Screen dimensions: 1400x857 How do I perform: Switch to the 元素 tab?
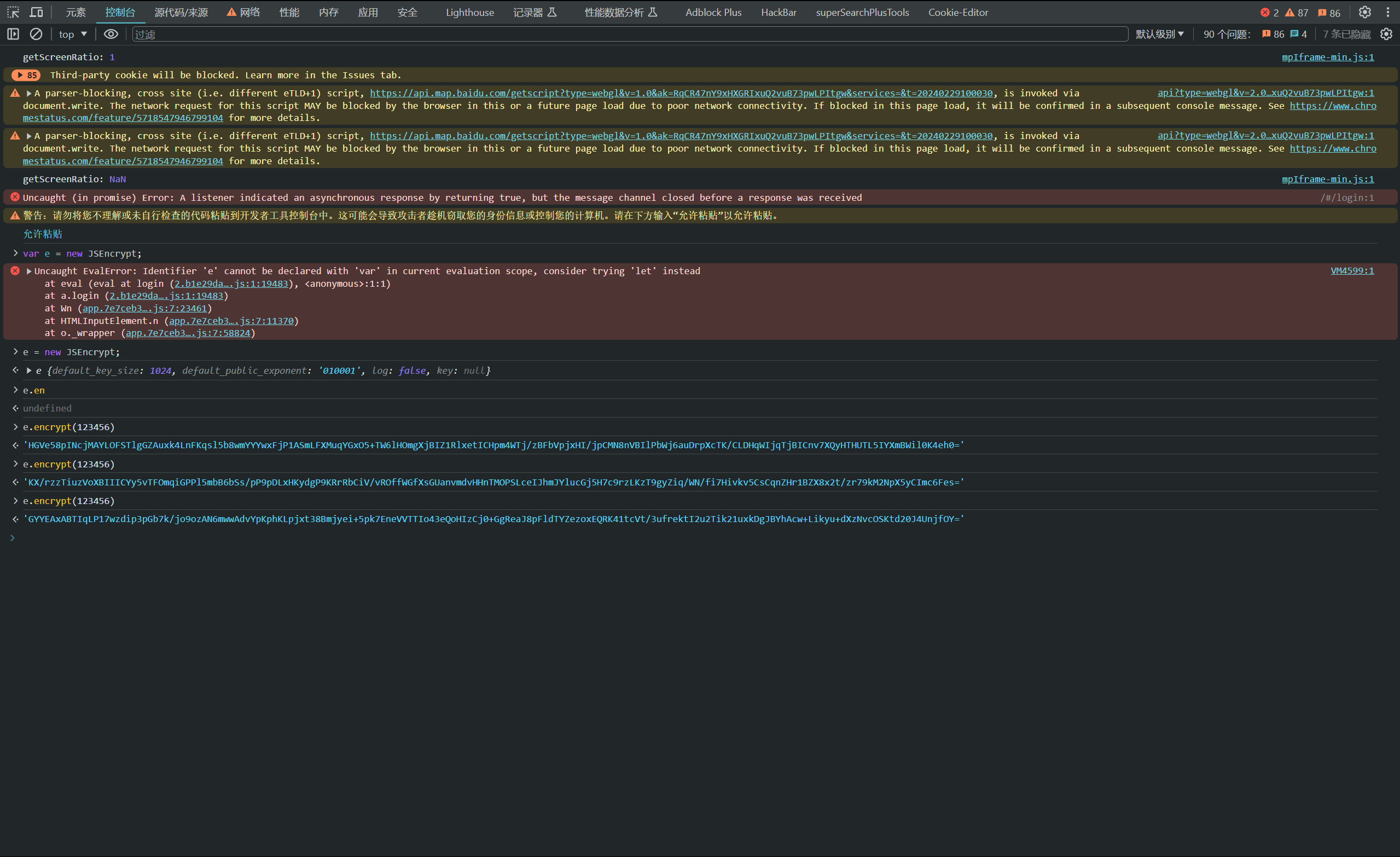[x=75, y=12]
